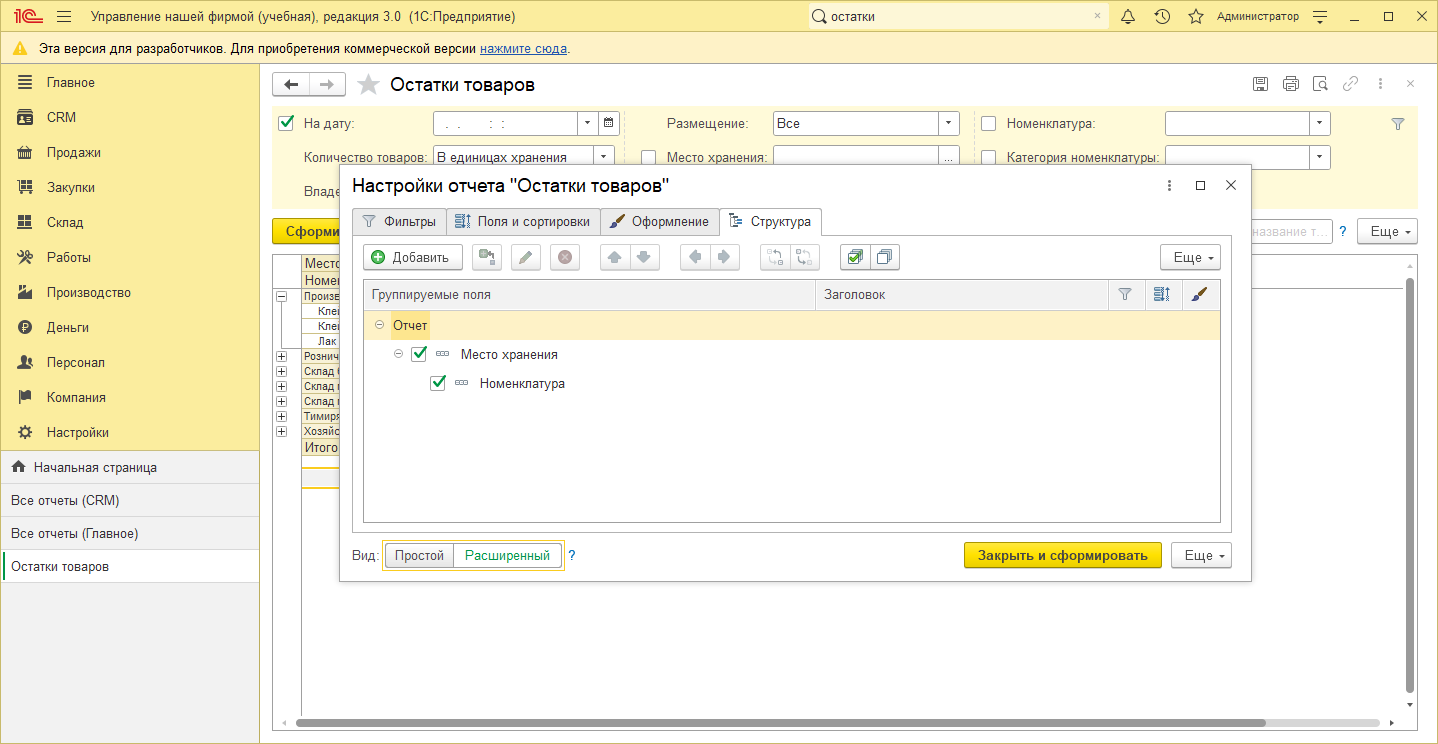Click sorting column header icon in structure table

coord(1162,295)
